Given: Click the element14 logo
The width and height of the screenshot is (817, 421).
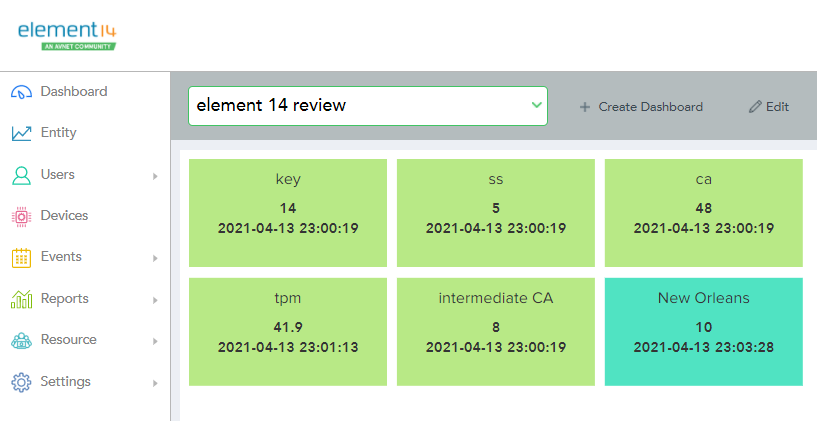Looking at the screenshot, I should click(x=67, y=36).
